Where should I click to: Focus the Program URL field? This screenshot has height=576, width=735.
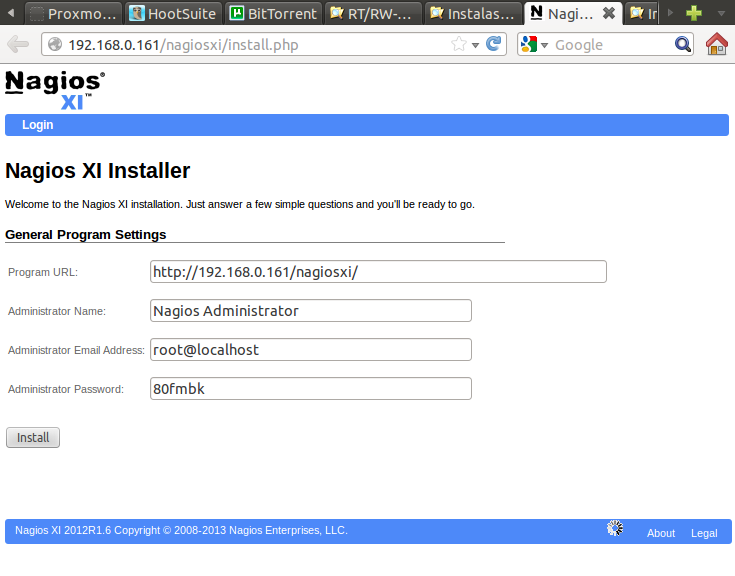(x=378, y=272)
